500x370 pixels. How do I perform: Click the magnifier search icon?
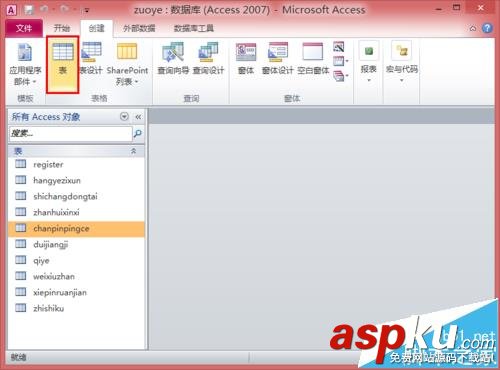[x=138, y=134]
